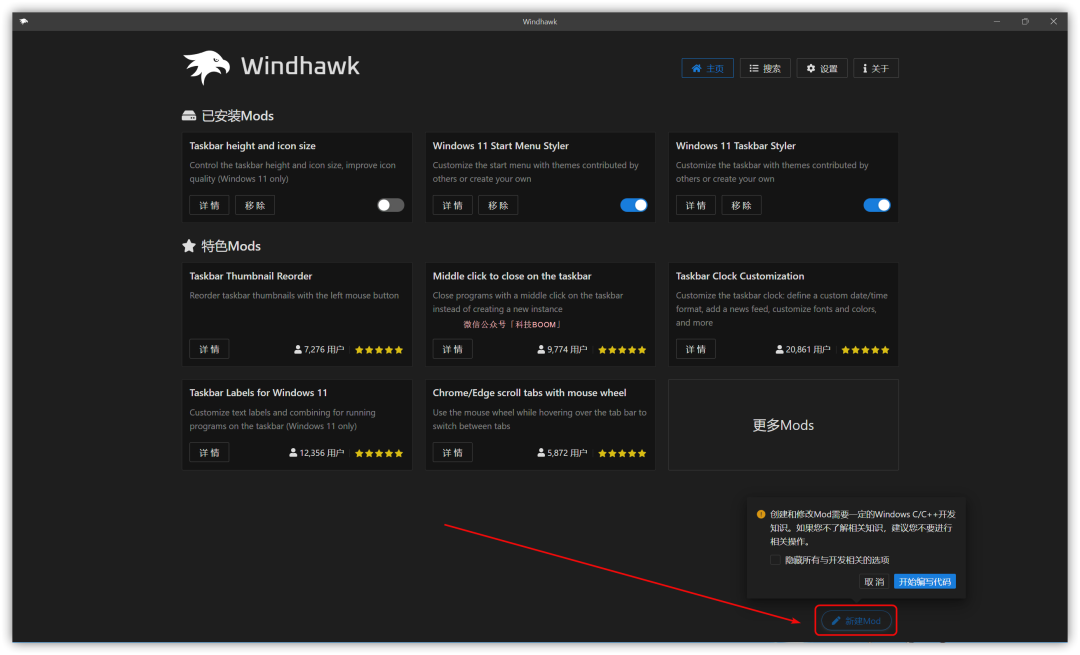Click the 特色Mods star icon
Screen dimensions: 1080x655
[189, 246]
